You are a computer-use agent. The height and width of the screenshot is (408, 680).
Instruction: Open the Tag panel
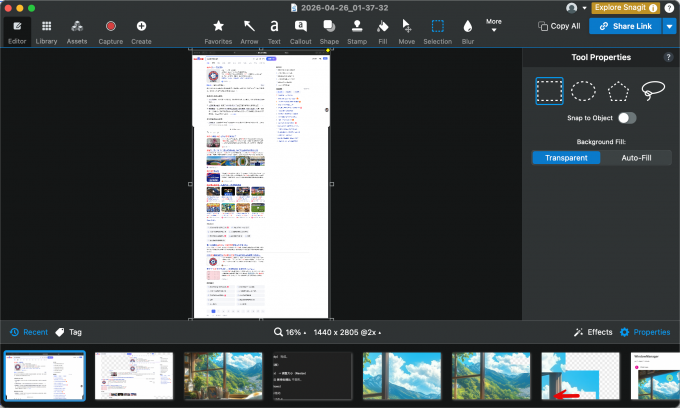(69, 332)
